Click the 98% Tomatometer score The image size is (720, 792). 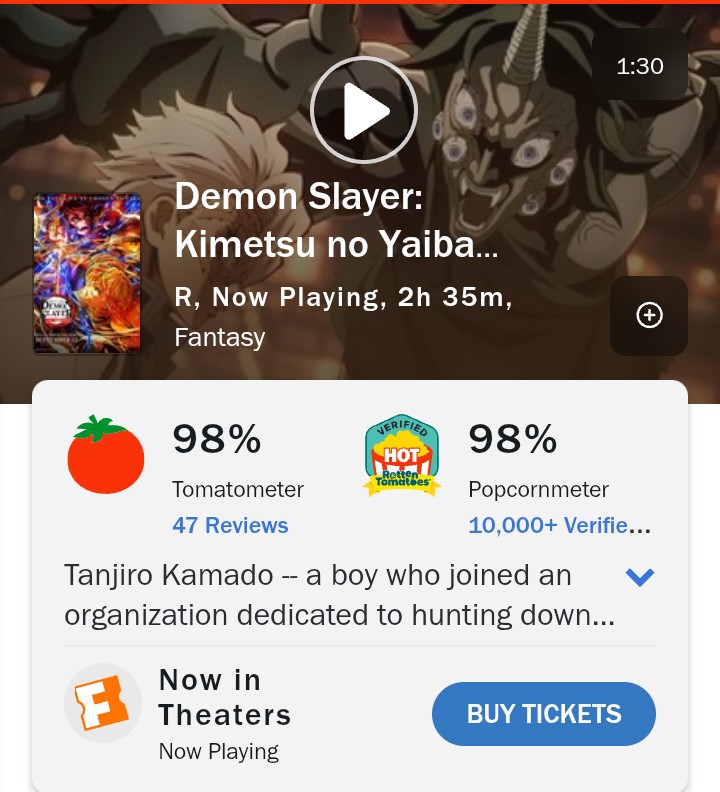pos(217,438)
